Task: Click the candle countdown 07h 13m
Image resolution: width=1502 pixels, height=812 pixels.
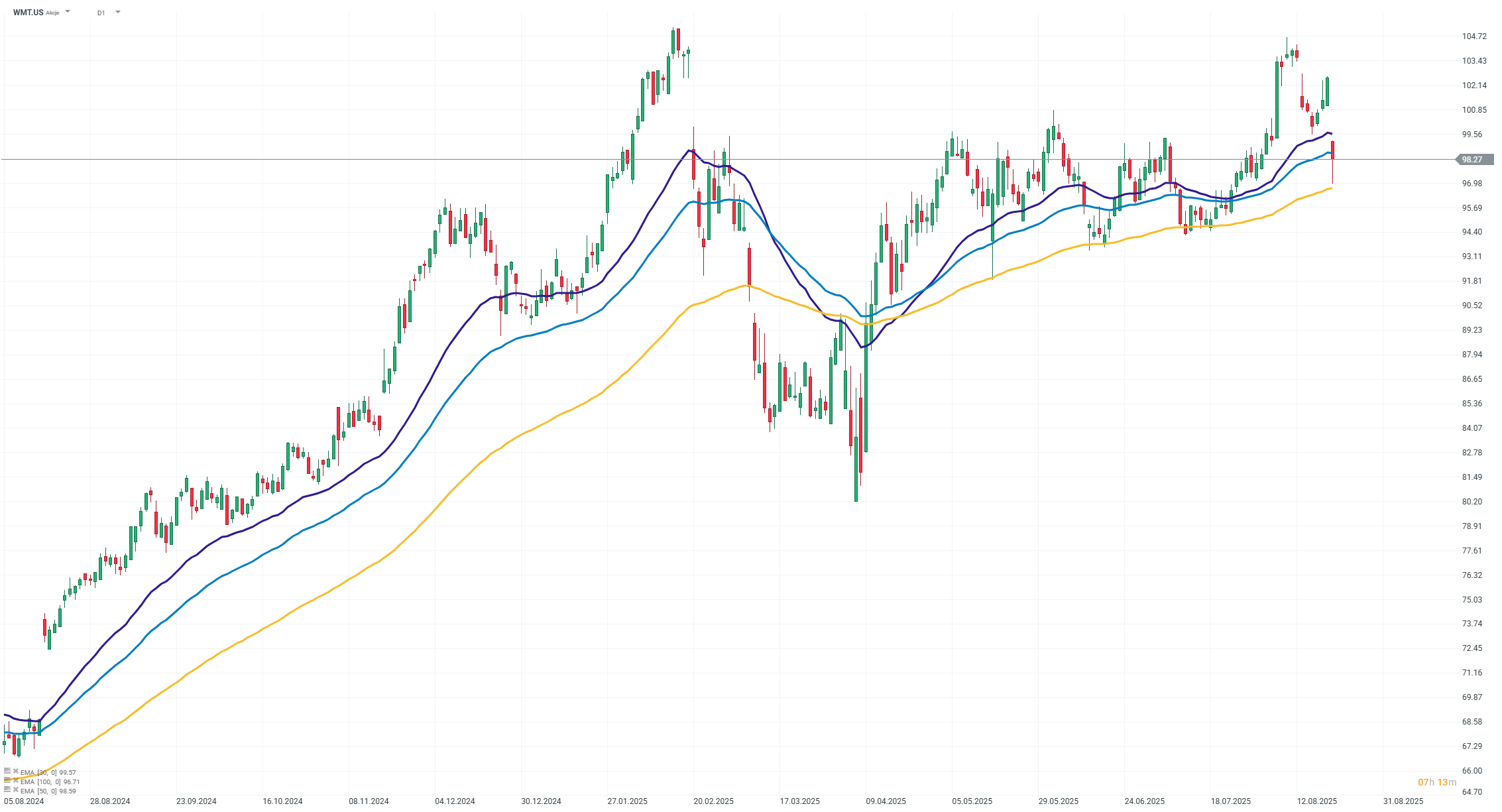Action: 1437,782
